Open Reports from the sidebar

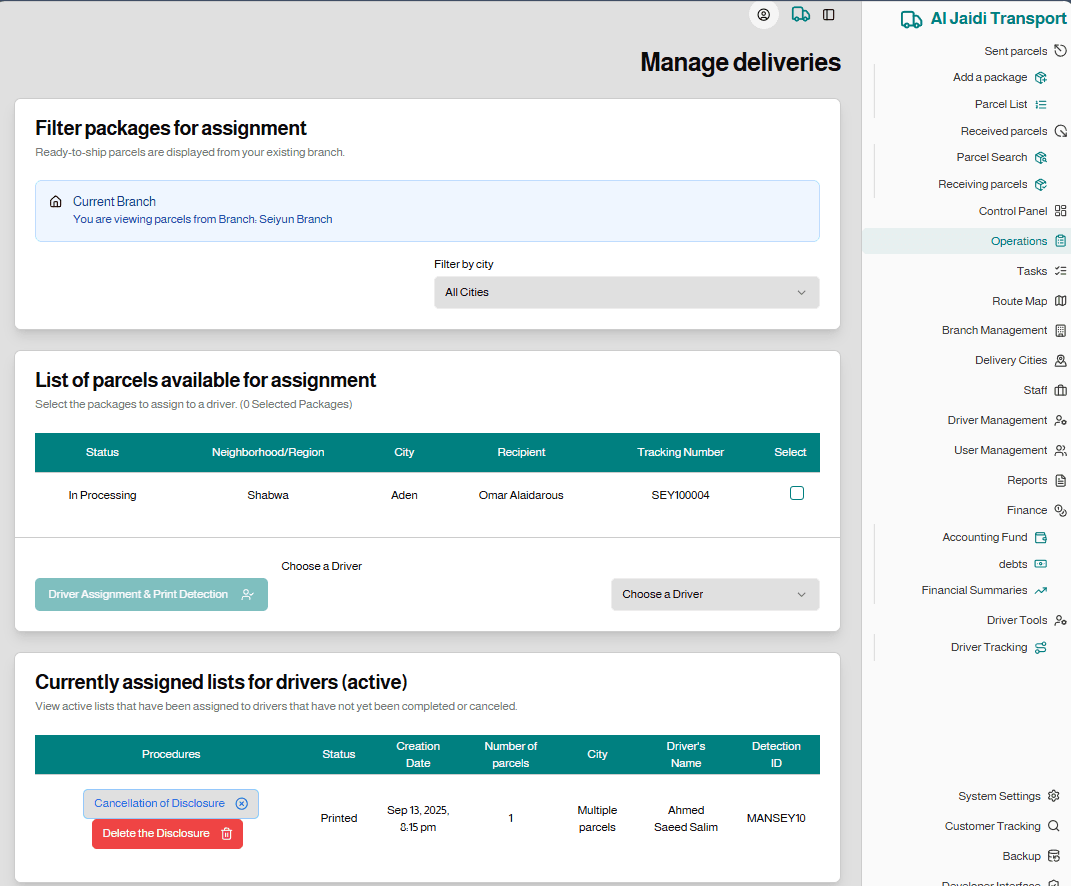click(x=1027, y=480)
